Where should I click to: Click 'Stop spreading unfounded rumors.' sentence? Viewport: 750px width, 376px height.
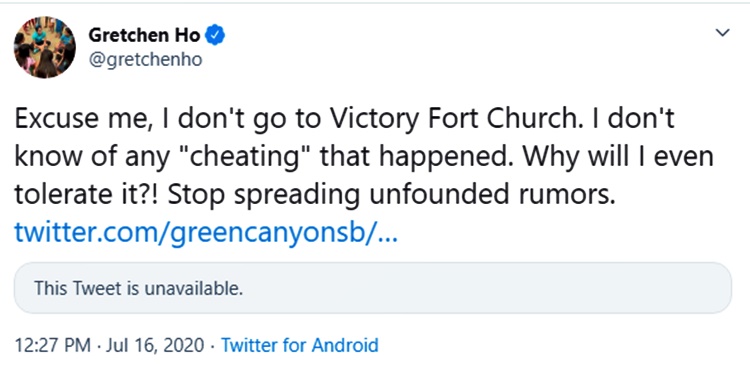[x=391, y=196]
